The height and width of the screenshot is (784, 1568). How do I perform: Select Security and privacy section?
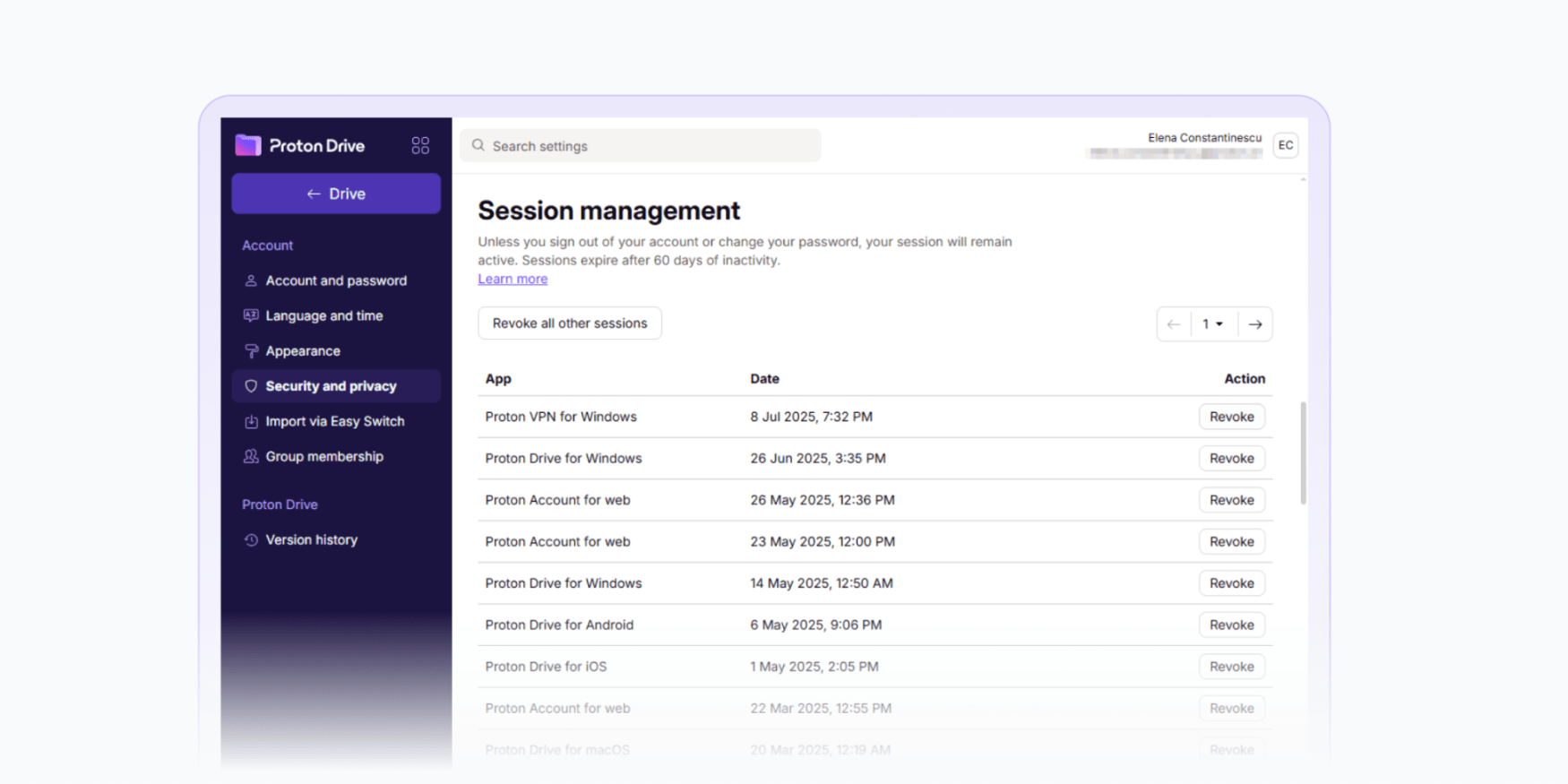pyautogui.click(x=336, y=386)
